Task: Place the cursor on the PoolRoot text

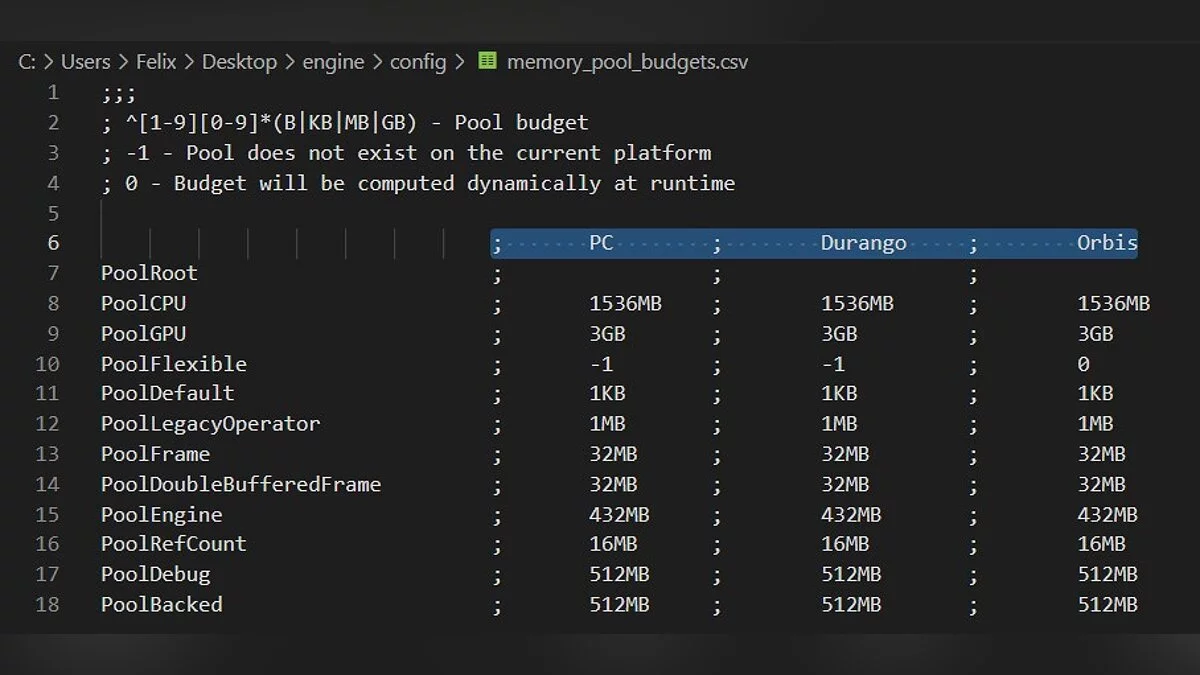Action: (149, 273)
